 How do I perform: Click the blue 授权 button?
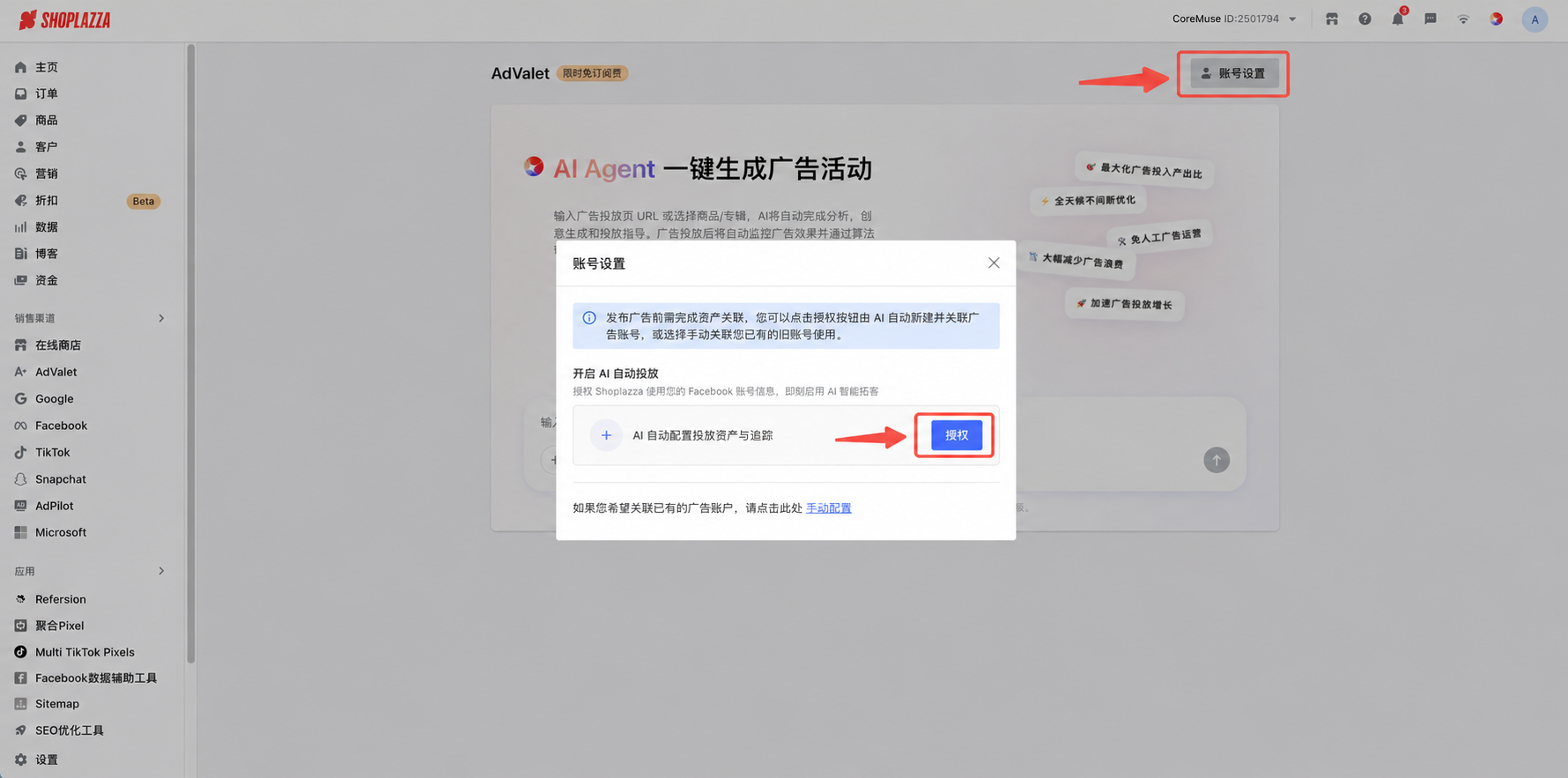pos(957,434)
